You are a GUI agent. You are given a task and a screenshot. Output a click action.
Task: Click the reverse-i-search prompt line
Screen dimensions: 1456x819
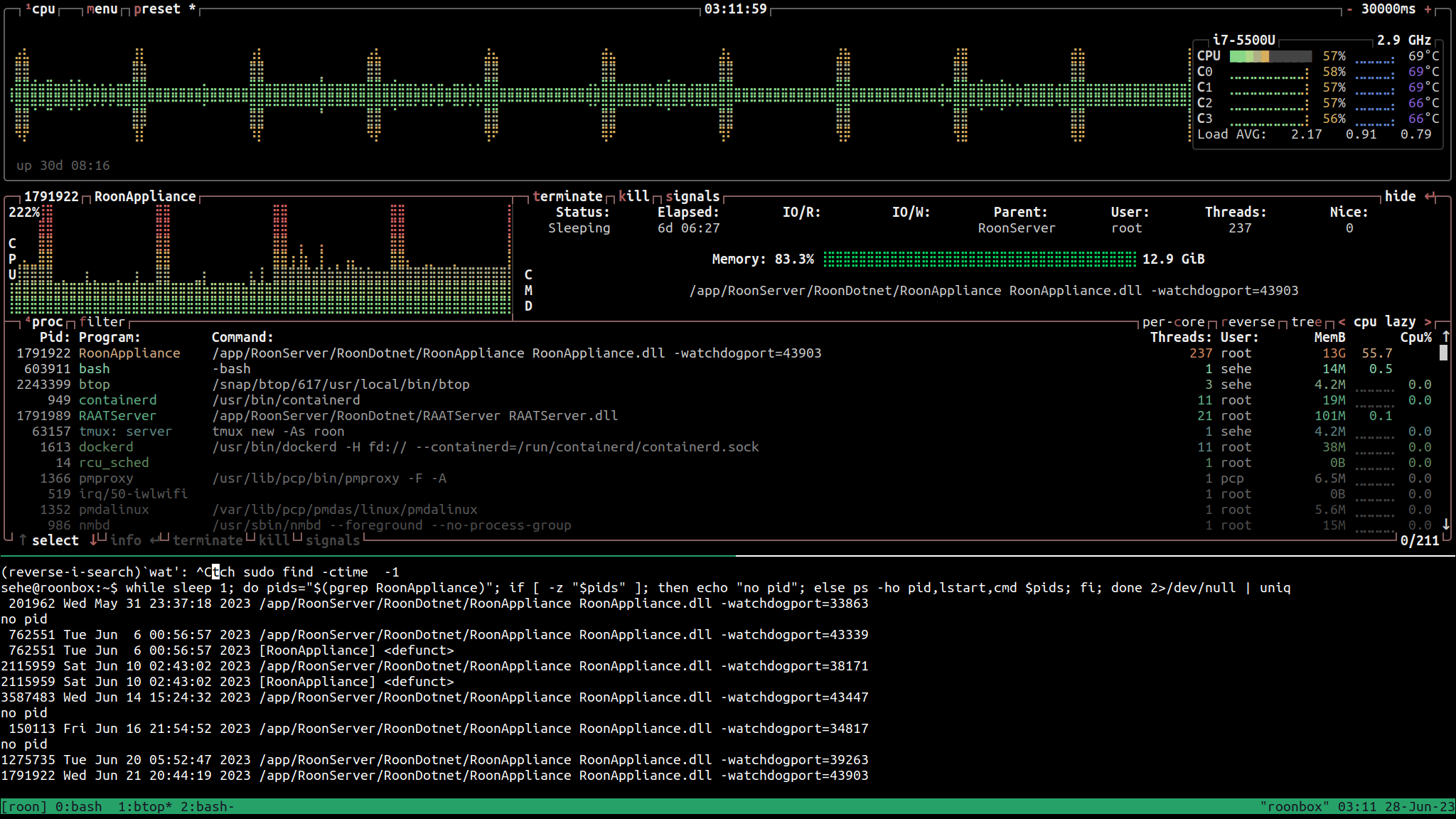coord(200,572)
